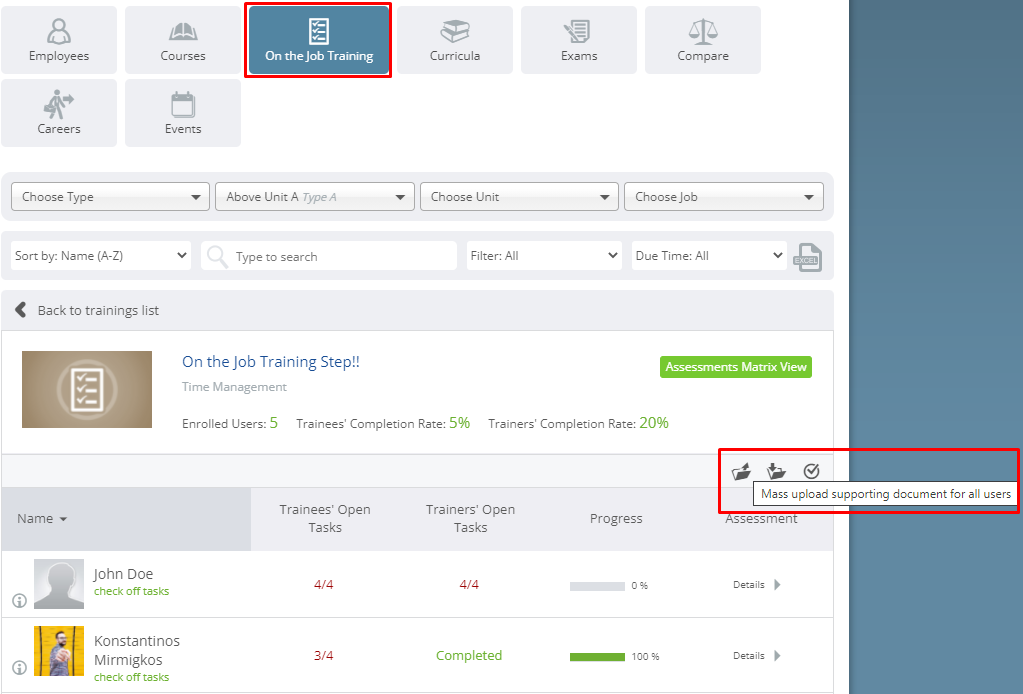Click Details arrow in Konstantinos's row
The width and height of the screenshot is (1023, 694).
click(x=777, y=656)
